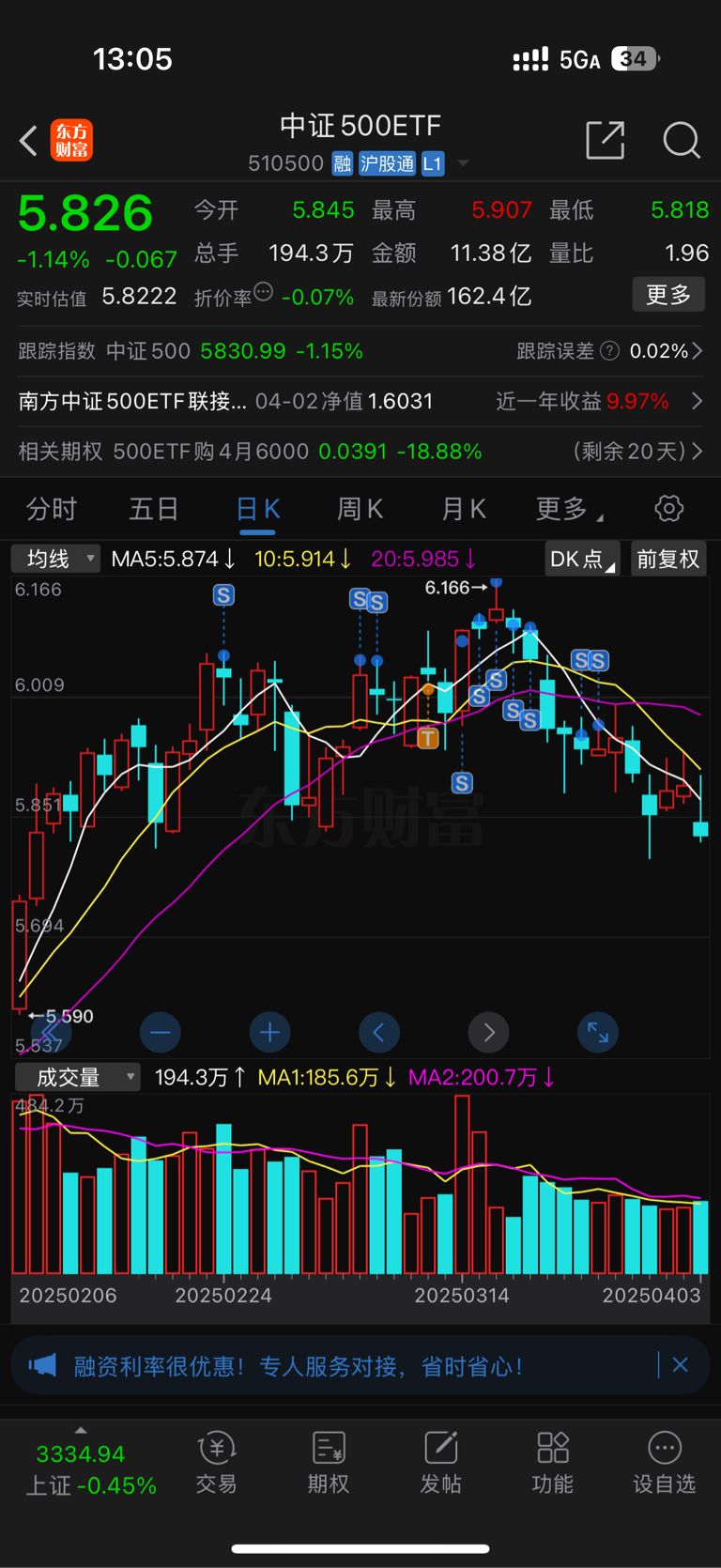
Task: Tap the current price 5.826
Action: coord(85,213)
